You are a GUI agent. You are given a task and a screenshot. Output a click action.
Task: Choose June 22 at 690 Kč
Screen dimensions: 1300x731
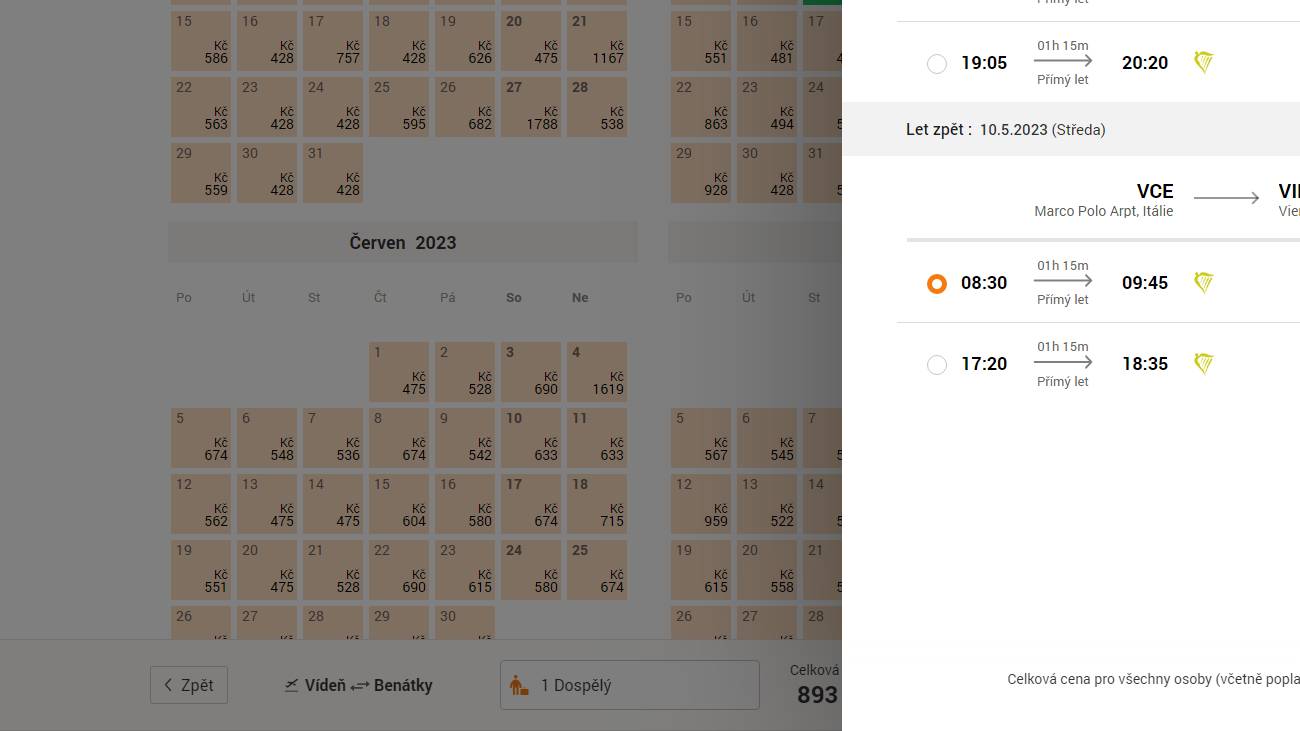coord(399,570)
